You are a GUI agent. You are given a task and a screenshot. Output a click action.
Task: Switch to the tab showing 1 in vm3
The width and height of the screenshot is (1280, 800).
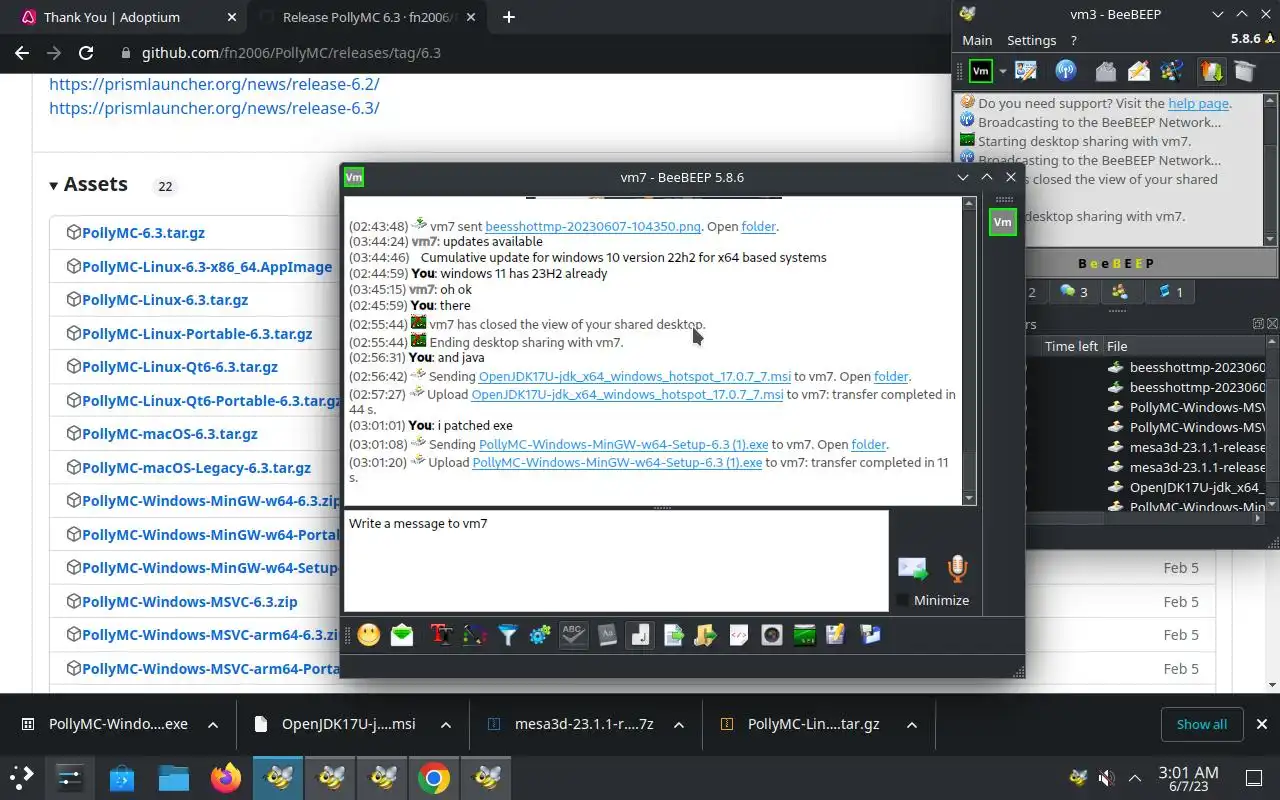pyautogui.click(x=1170, y=292)
